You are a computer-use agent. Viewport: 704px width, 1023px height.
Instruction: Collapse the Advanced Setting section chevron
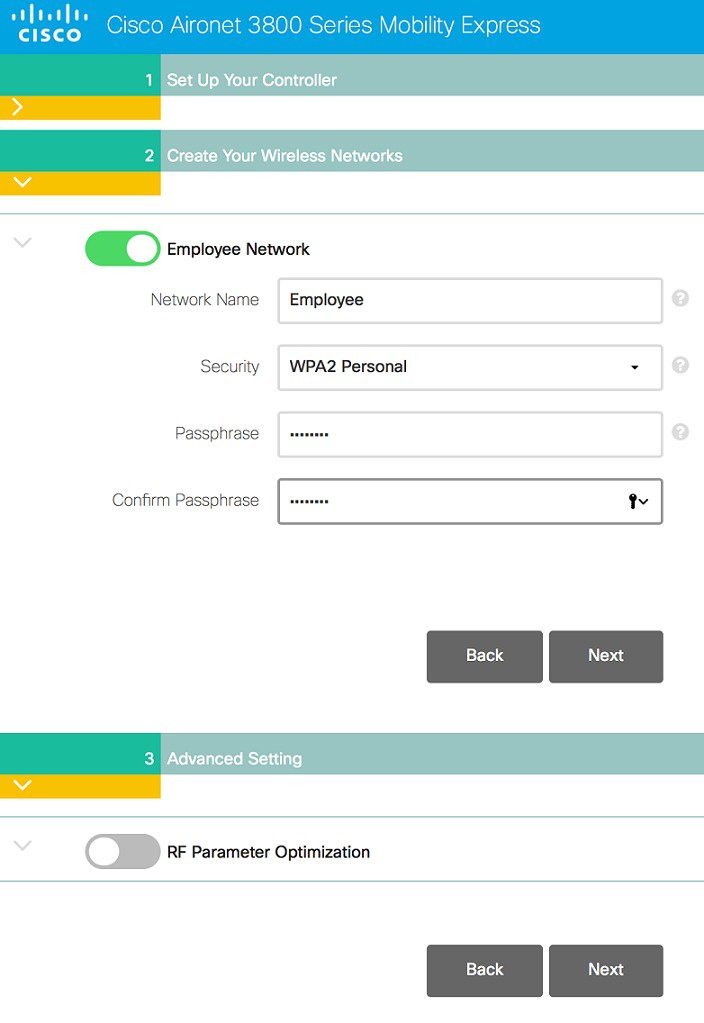(22, 785)
